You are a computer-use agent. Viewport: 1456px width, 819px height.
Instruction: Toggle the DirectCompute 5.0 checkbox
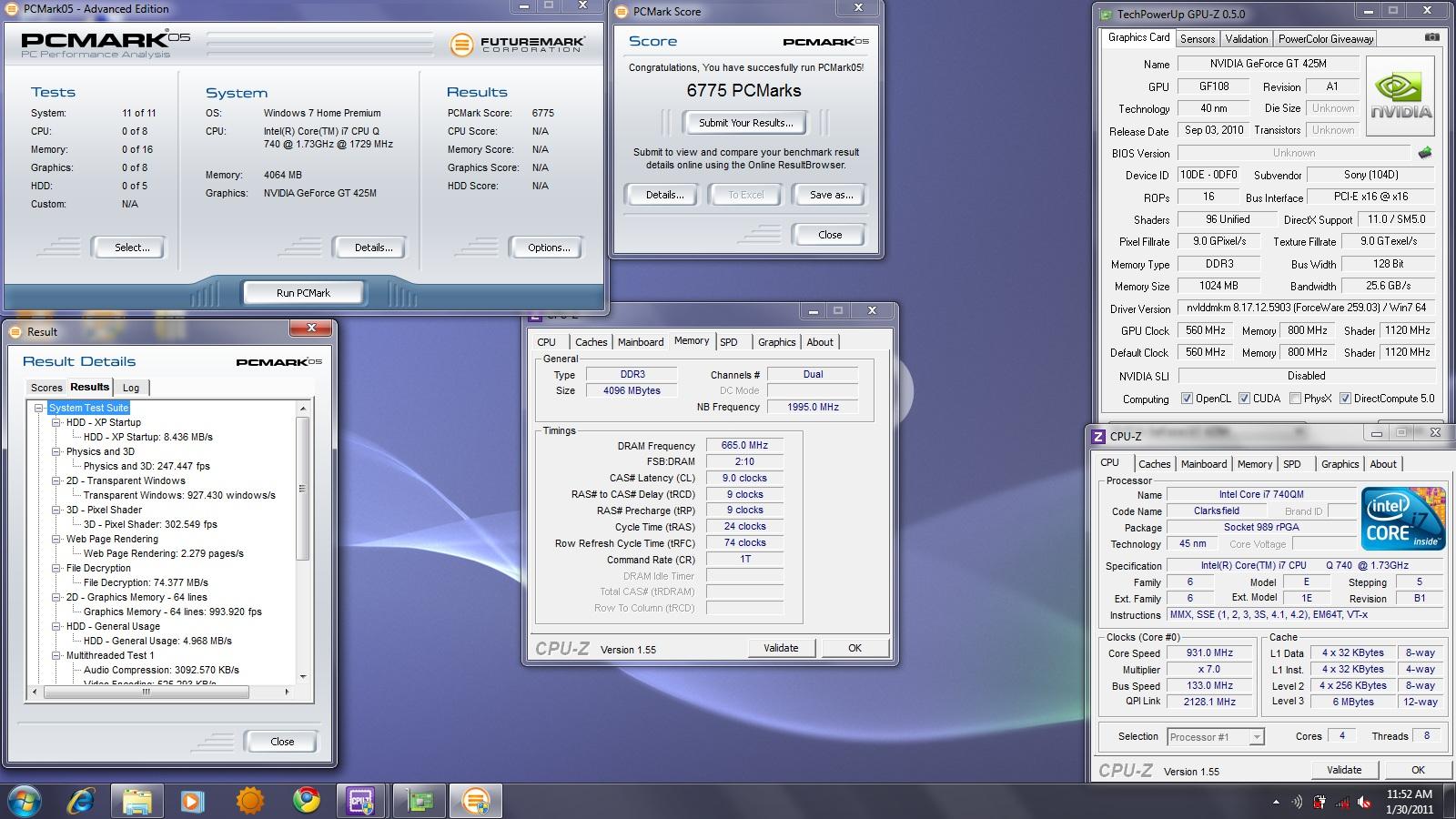tap(1345, 399)
